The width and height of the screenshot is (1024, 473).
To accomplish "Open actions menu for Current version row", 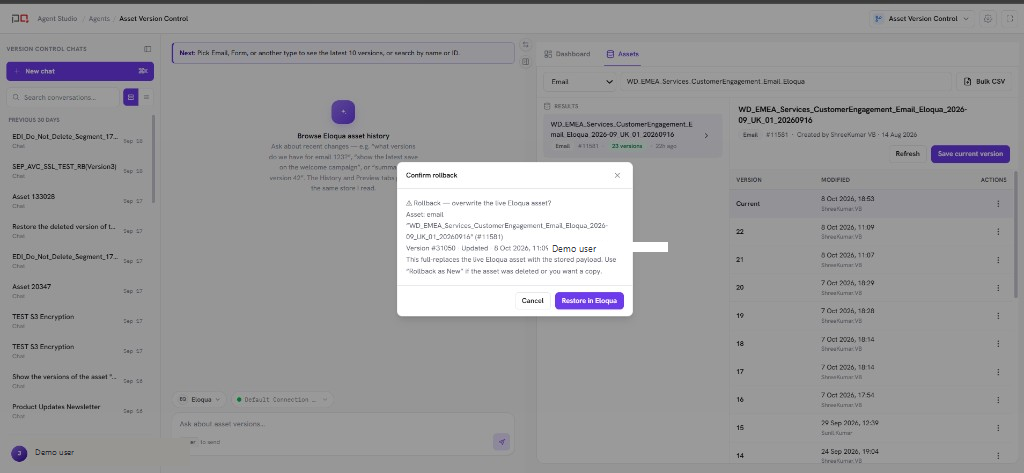I will tap(998, 204).
